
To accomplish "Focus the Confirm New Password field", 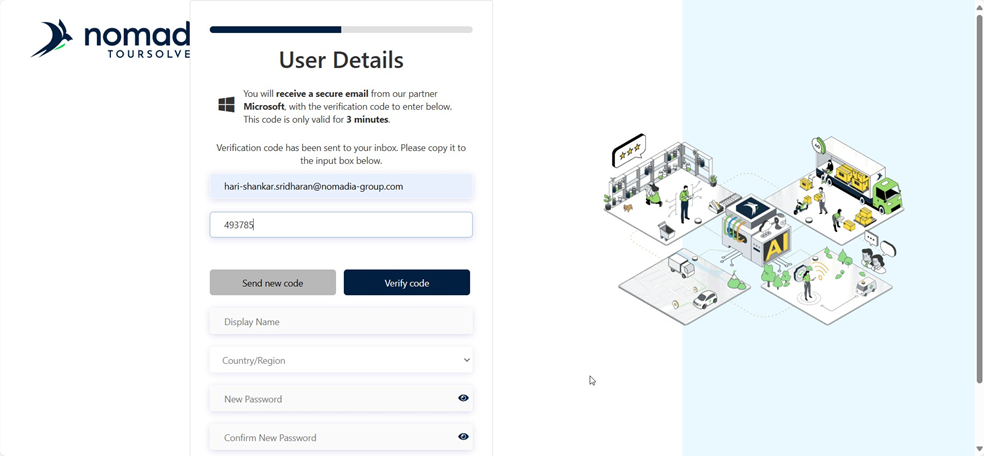I will point(330,438).
